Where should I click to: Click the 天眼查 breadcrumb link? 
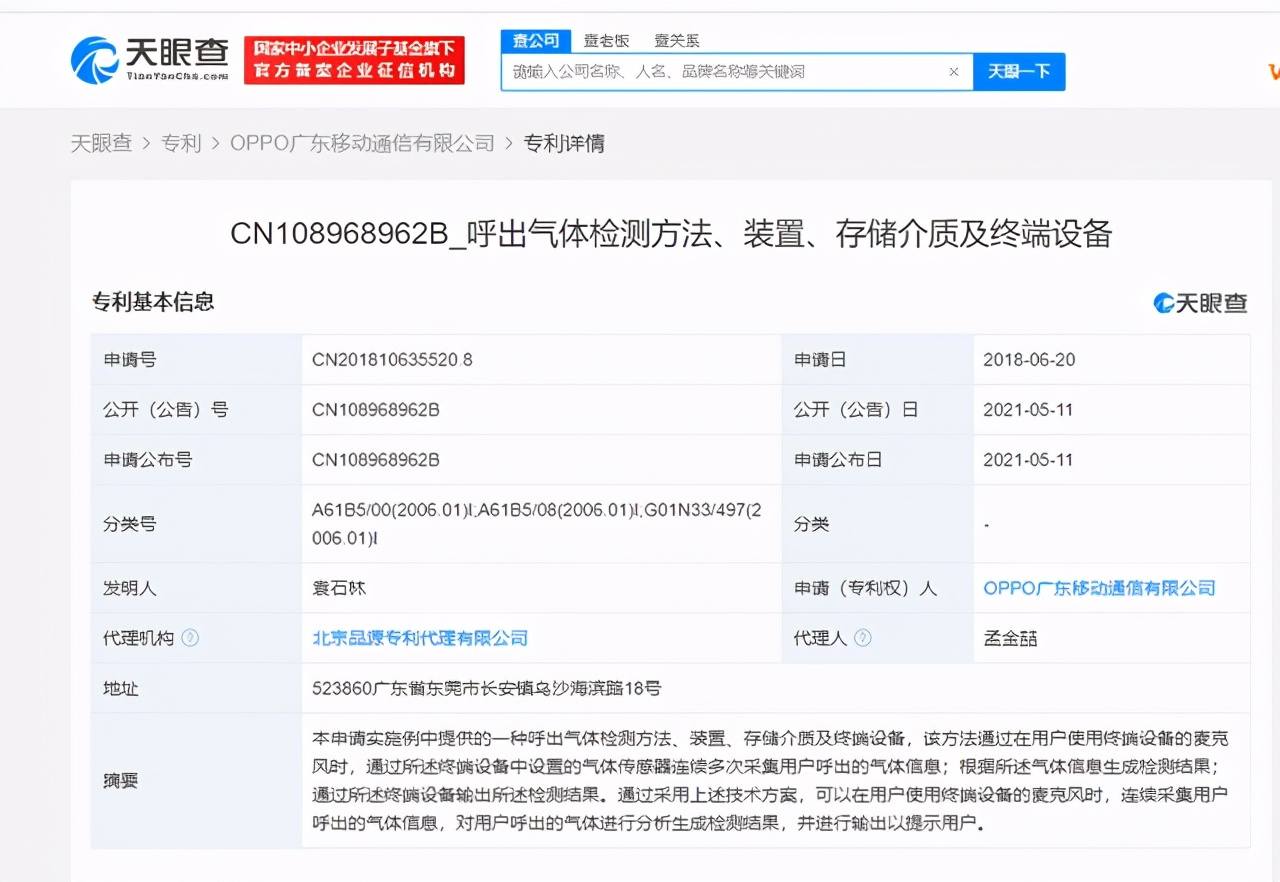point(102,143)
